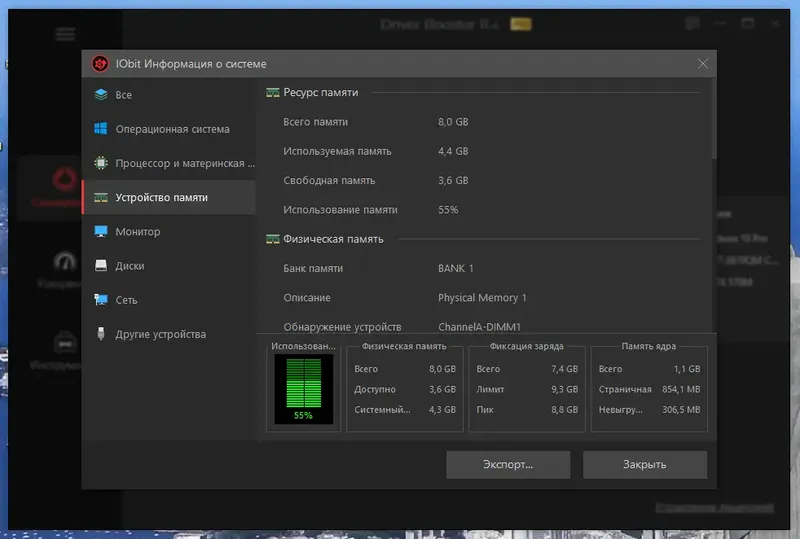Screen dimensions: 800x539
Task: Click the 'Закрыть' button
Action: (645, 464)
